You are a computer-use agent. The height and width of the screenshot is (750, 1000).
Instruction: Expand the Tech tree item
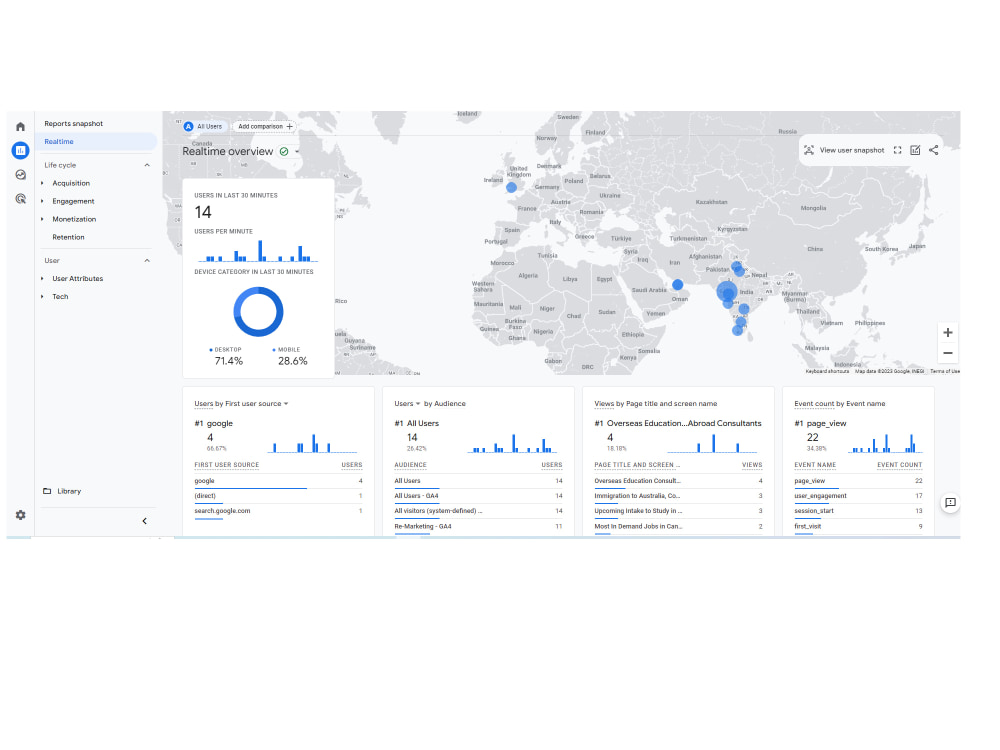tap(42, 297)
